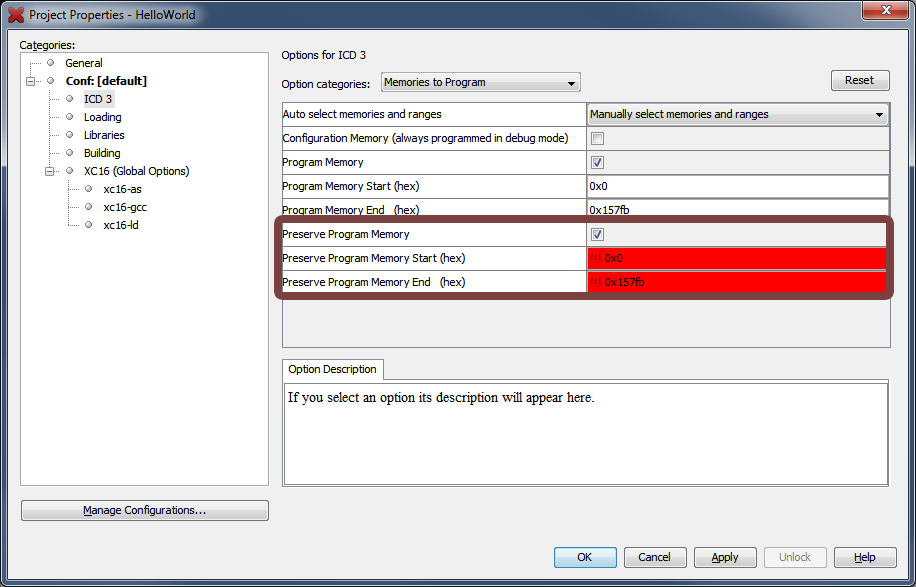The height and width of the screenshot is (587, 916).
Task: Apply the current settings
Action: tap(725, 557)
